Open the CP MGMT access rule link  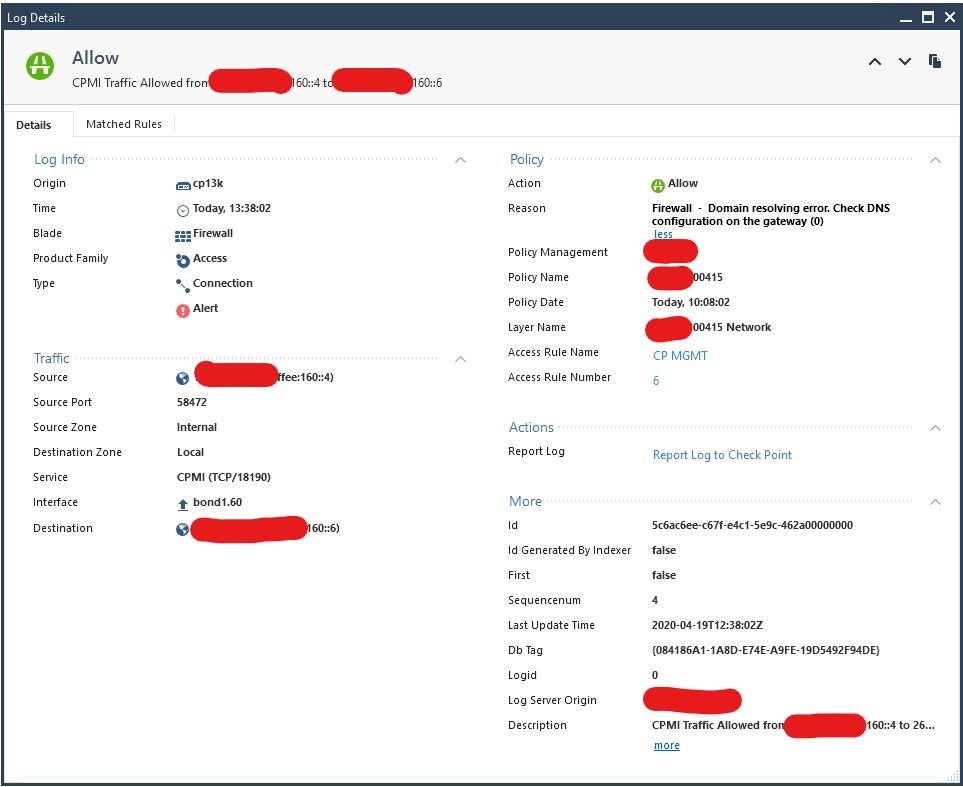pos(680,355)
